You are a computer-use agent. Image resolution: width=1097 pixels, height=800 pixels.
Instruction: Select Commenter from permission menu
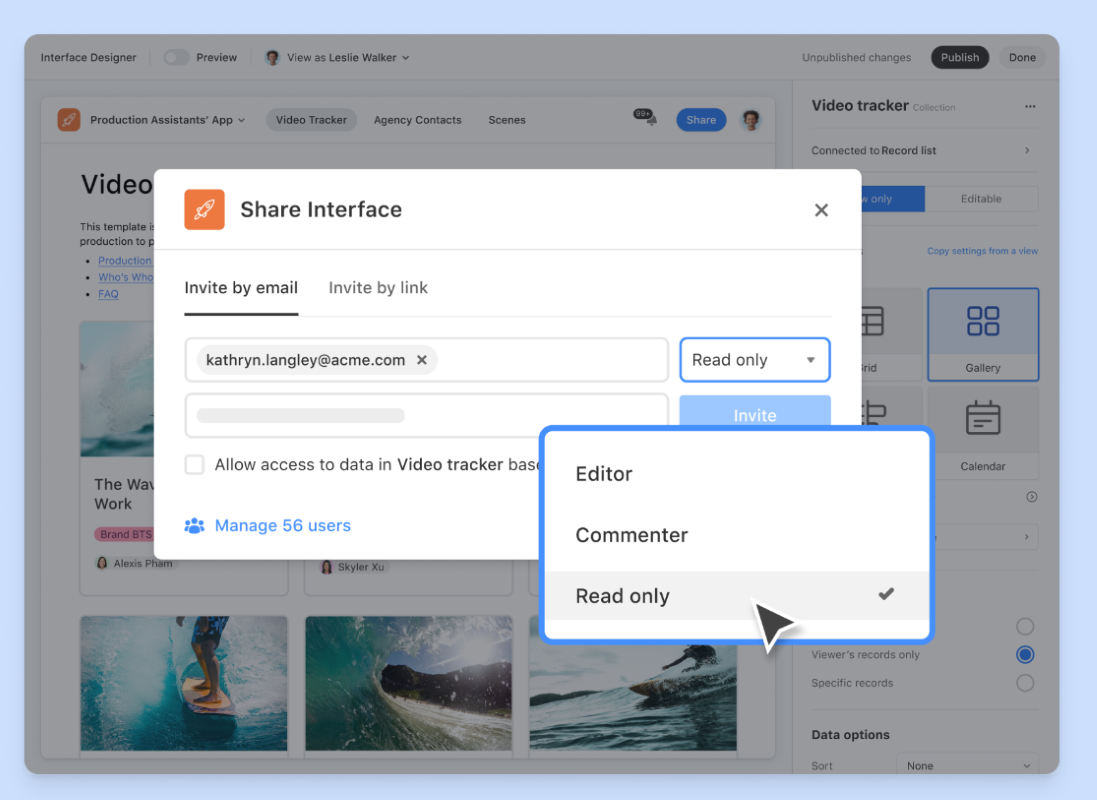[x=737, y=535]
